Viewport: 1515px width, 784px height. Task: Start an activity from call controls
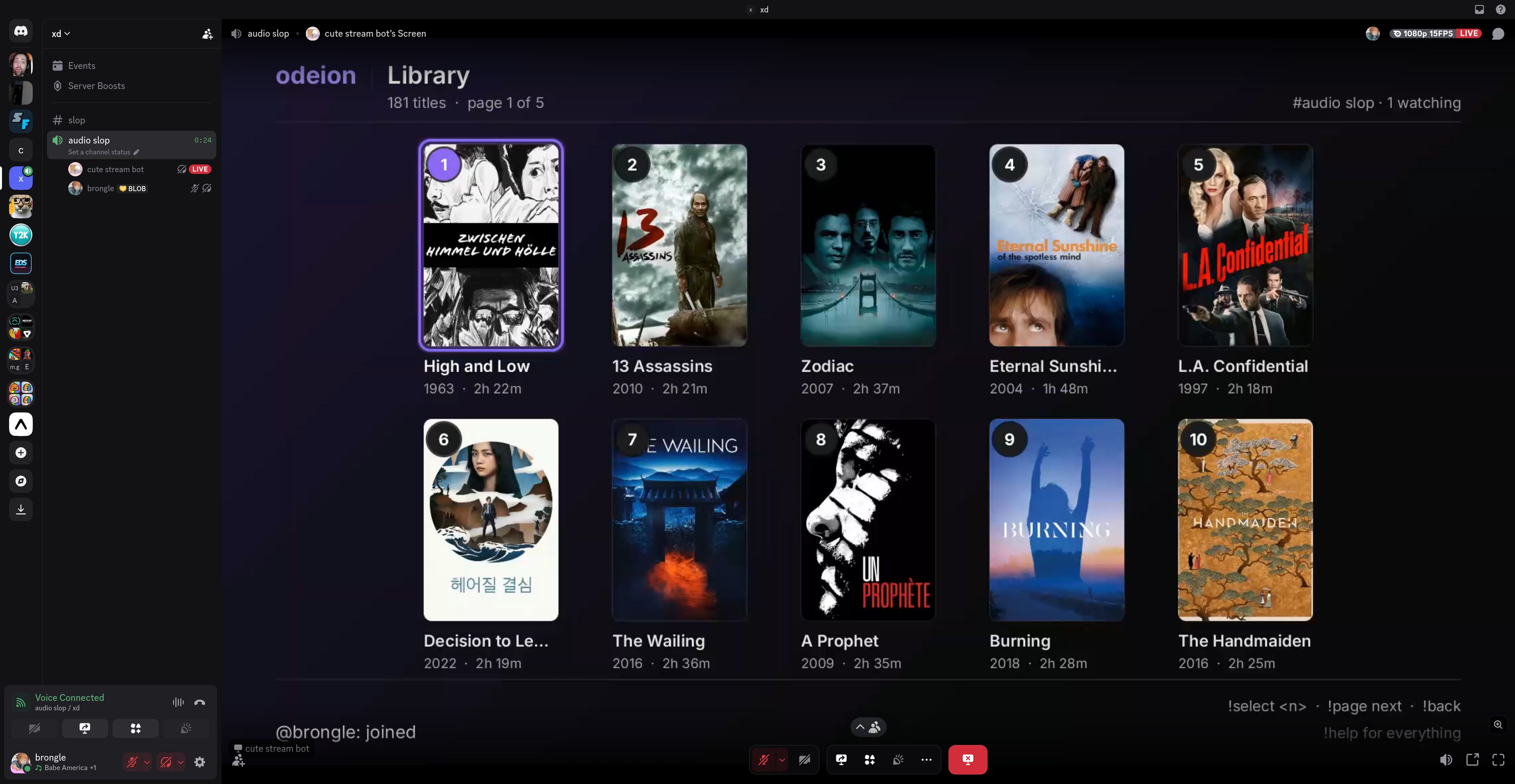point(869,759)
